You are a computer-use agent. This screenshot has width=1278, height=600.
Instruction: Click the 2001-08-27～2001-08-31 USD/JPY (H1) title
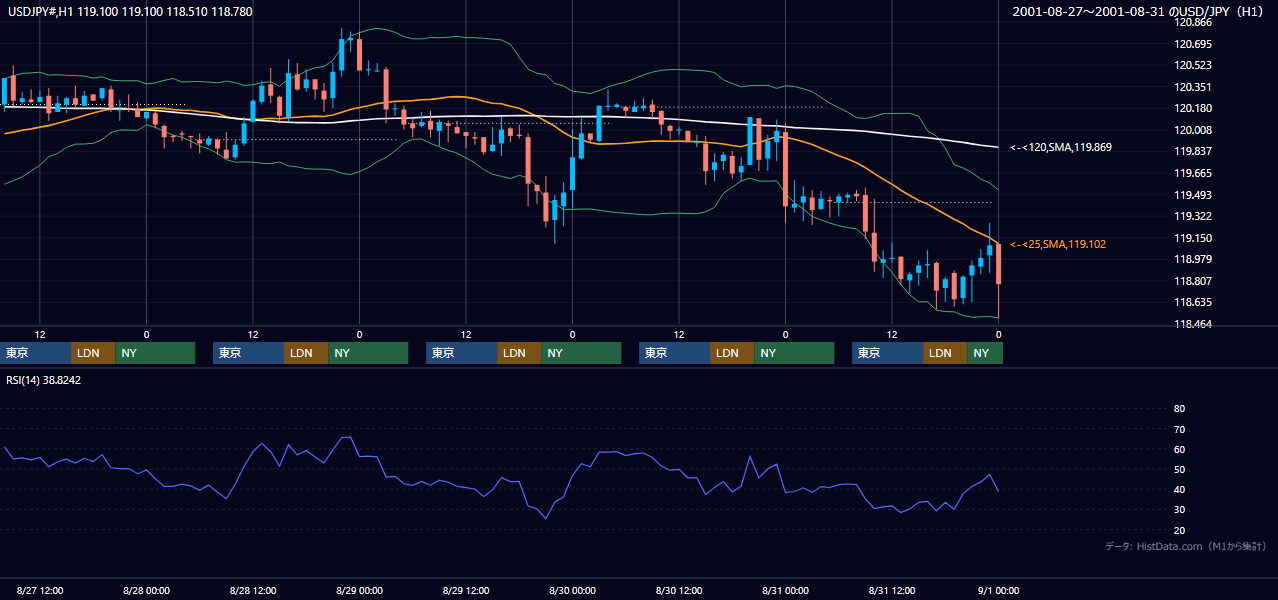click(1139, 11)
